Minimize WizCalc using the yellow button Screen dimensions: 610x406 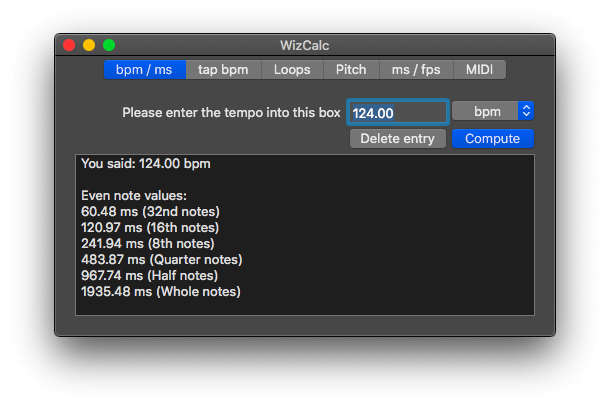pos(89,45)
